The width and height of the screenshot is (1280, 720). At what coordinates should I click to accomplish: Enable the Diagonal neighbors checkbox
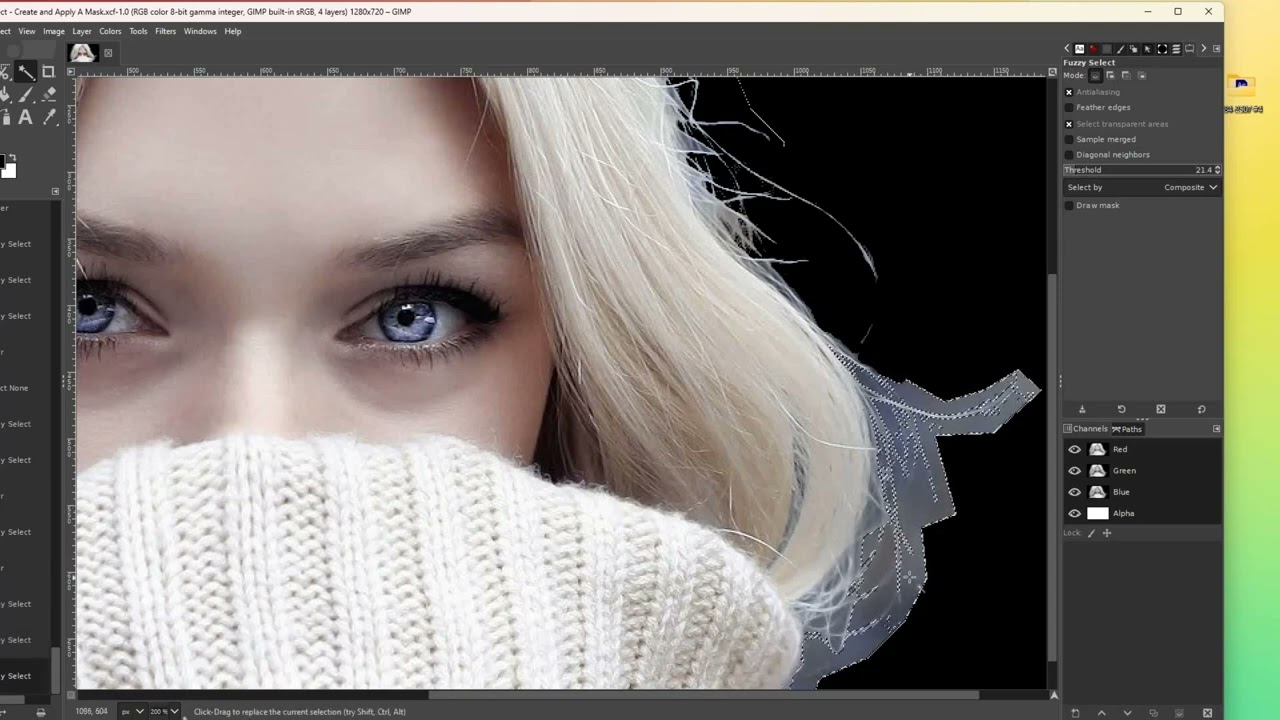1069,155
